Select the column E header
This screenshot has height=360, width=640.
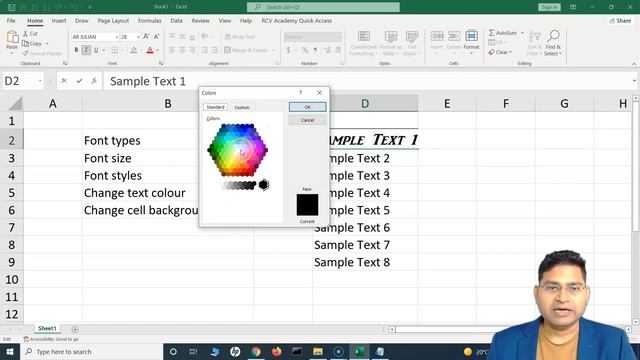coord(447,104)
